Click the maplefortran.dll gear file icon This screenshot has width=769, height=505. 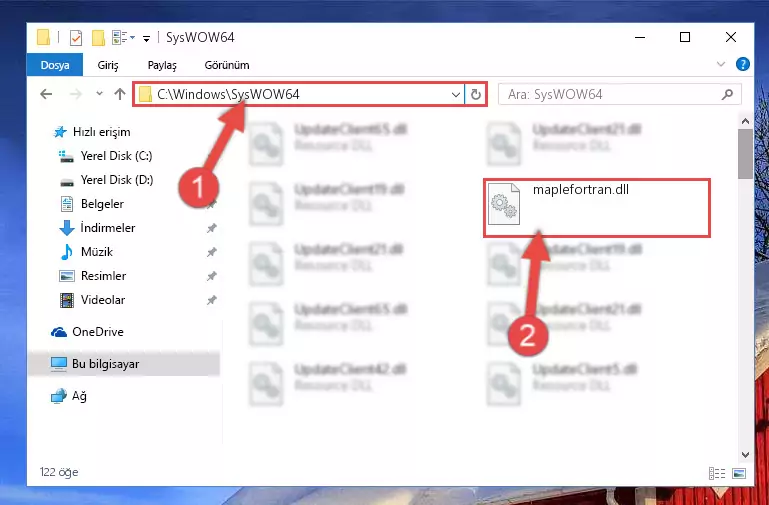tap(504, 203)
